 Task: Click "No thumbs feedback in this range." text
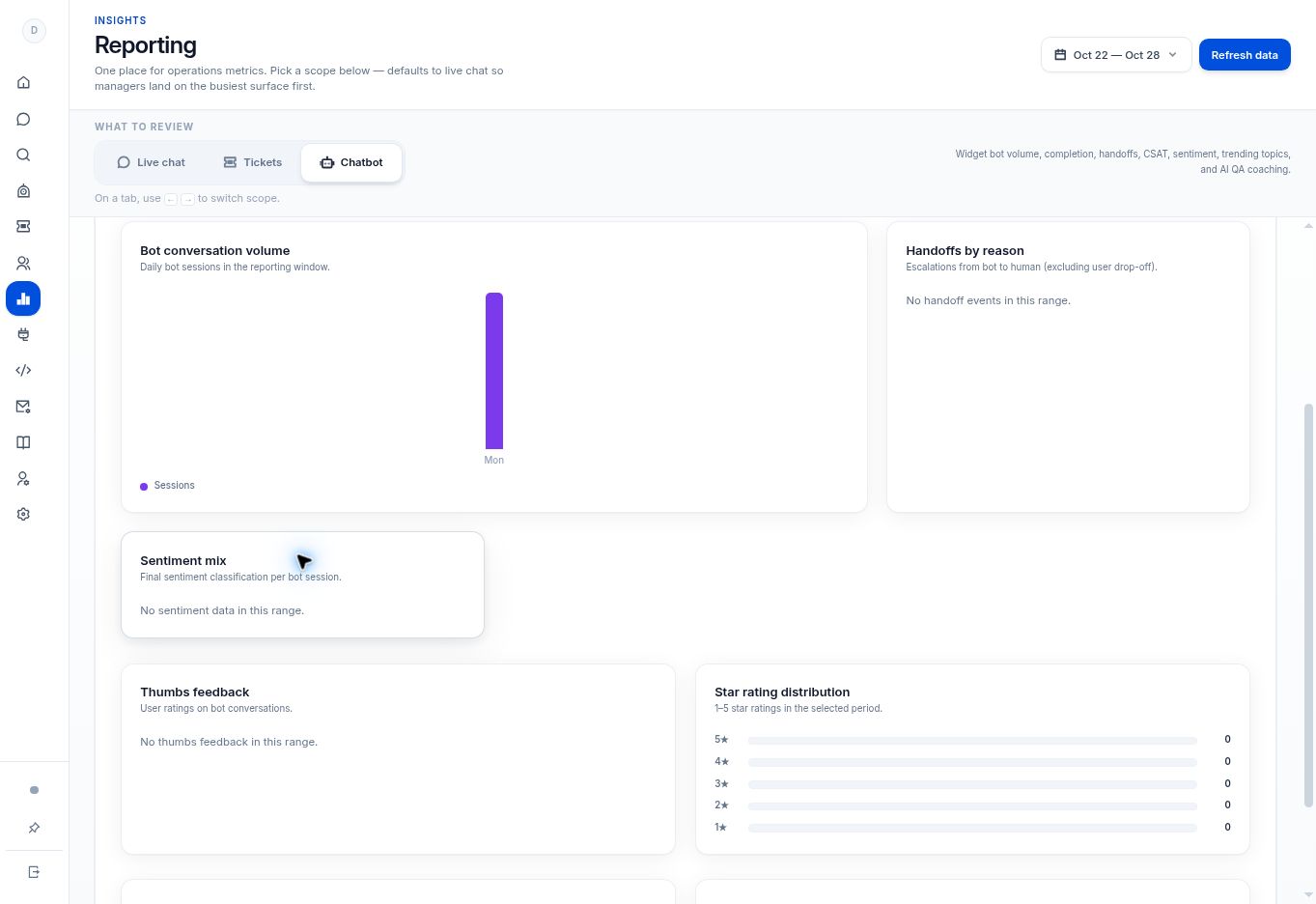[229, 742]
